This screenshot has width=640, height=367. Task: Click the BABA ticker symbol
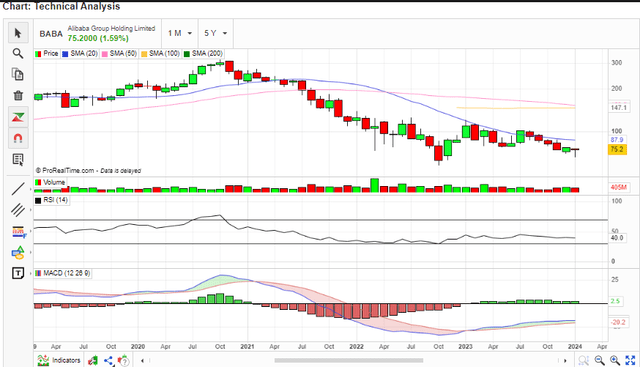[51, 34]
